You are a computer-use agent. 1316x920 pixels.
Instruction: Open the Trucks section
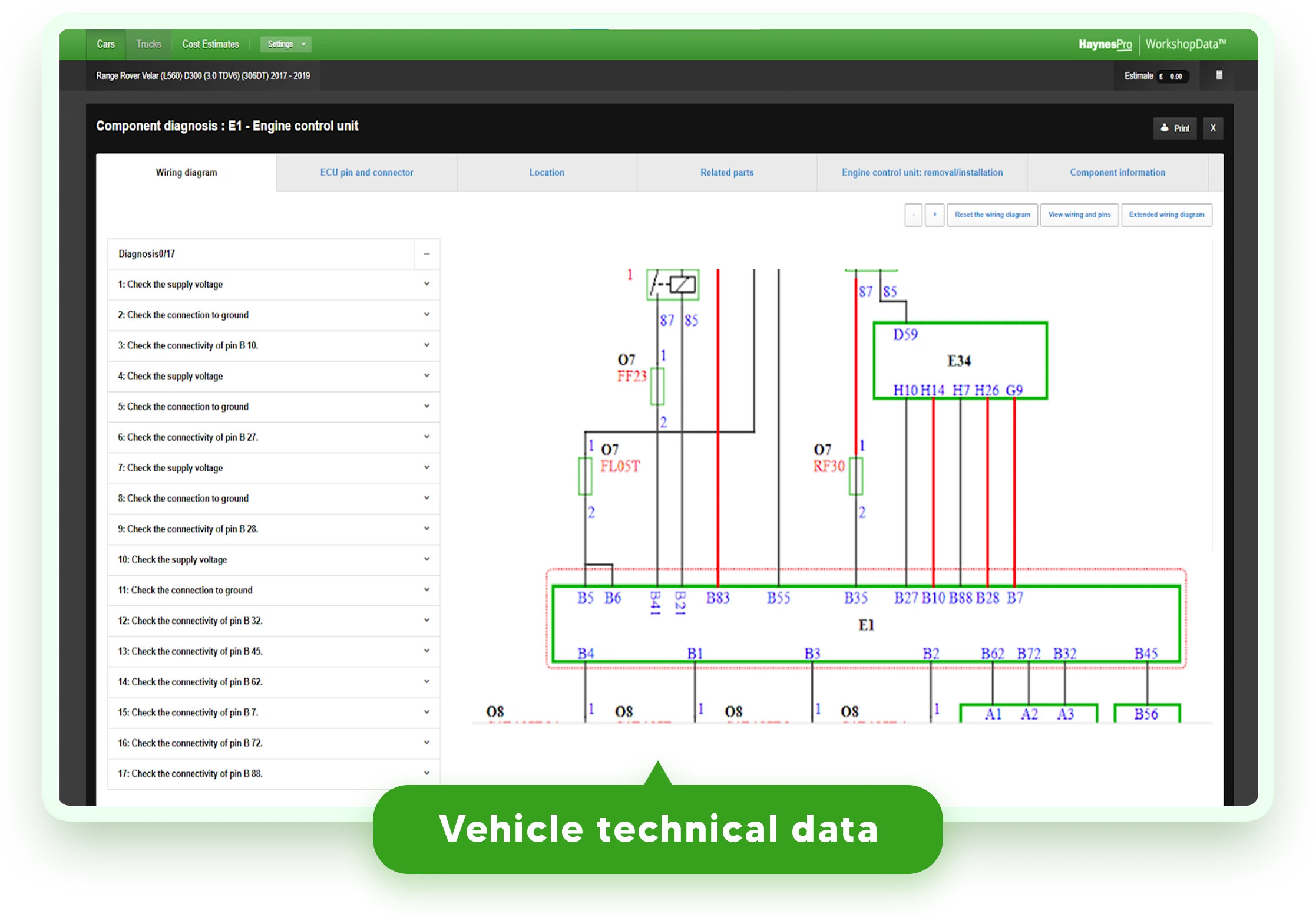148,44
